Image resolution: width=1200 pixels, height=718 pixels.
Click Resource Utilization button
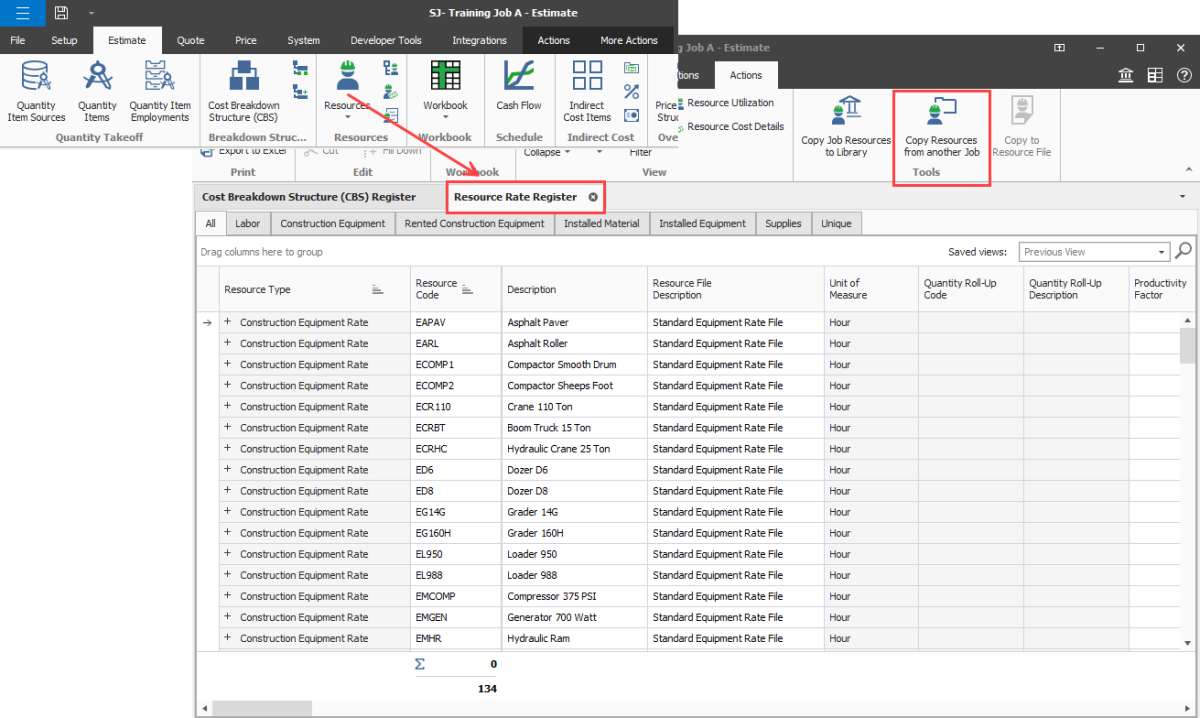(730, 103)
